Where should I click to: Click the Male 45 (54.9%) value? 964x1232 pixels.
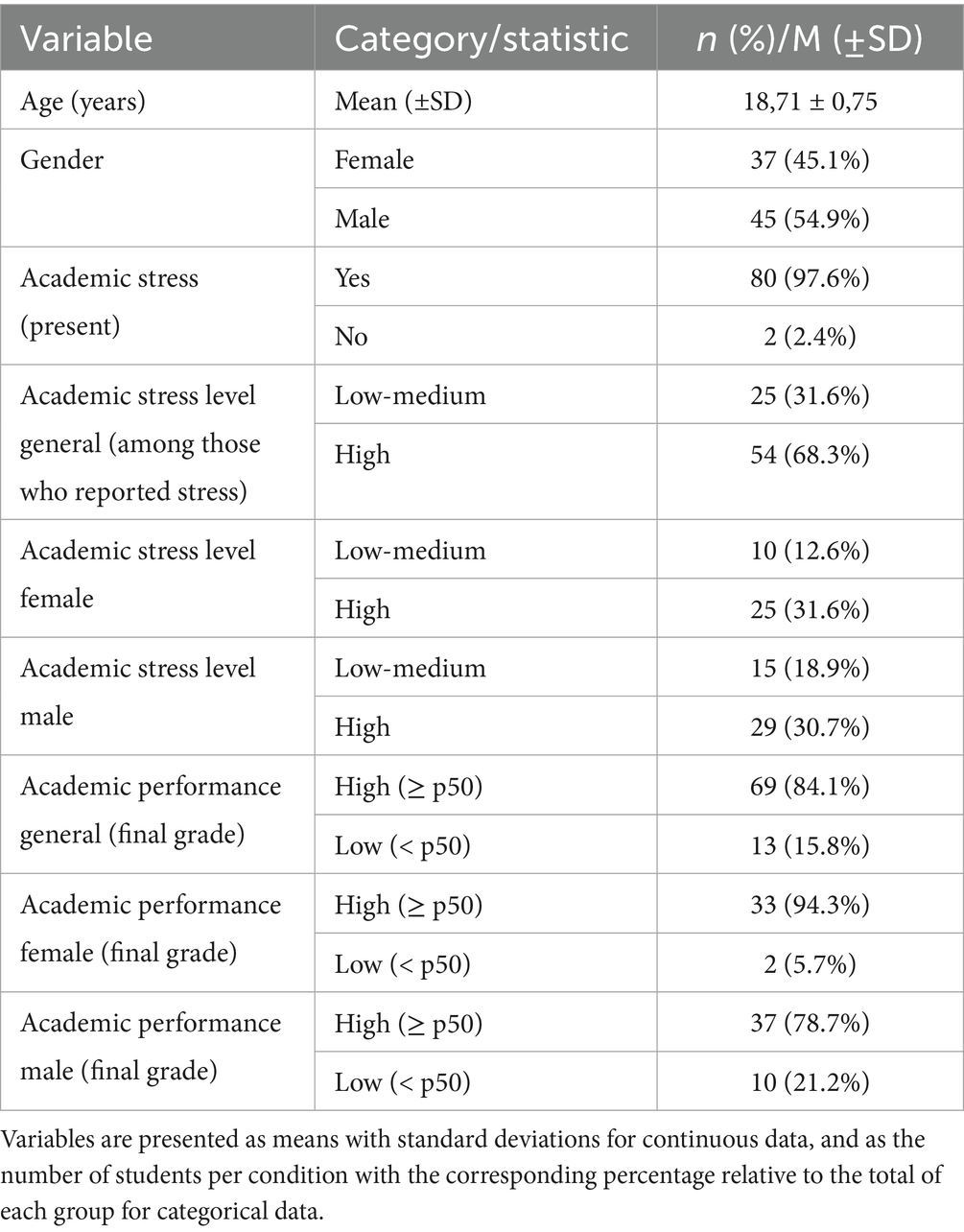(810, 219)
